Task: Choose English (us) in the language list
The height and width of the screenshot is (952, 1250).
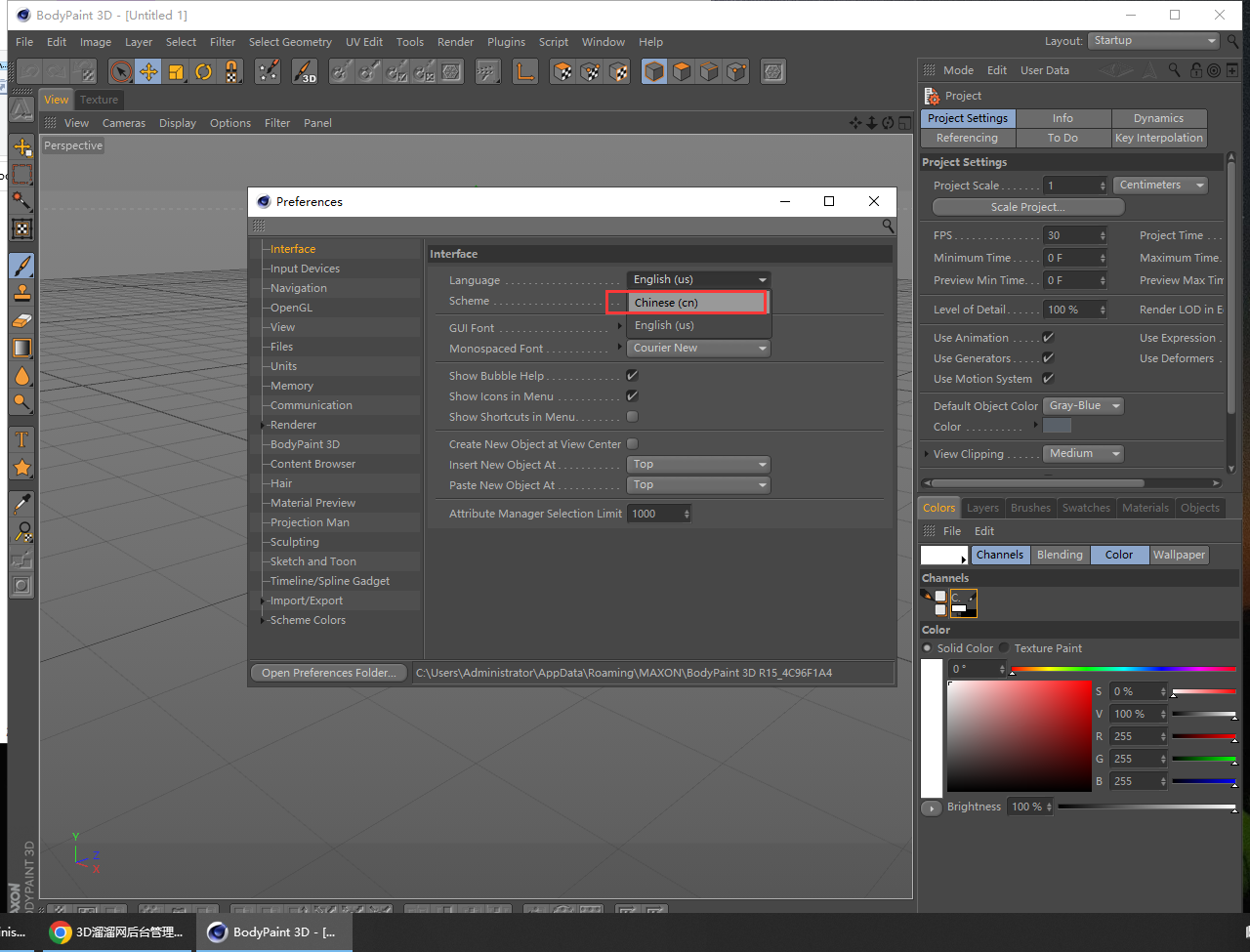Action: tap(697, 325)
